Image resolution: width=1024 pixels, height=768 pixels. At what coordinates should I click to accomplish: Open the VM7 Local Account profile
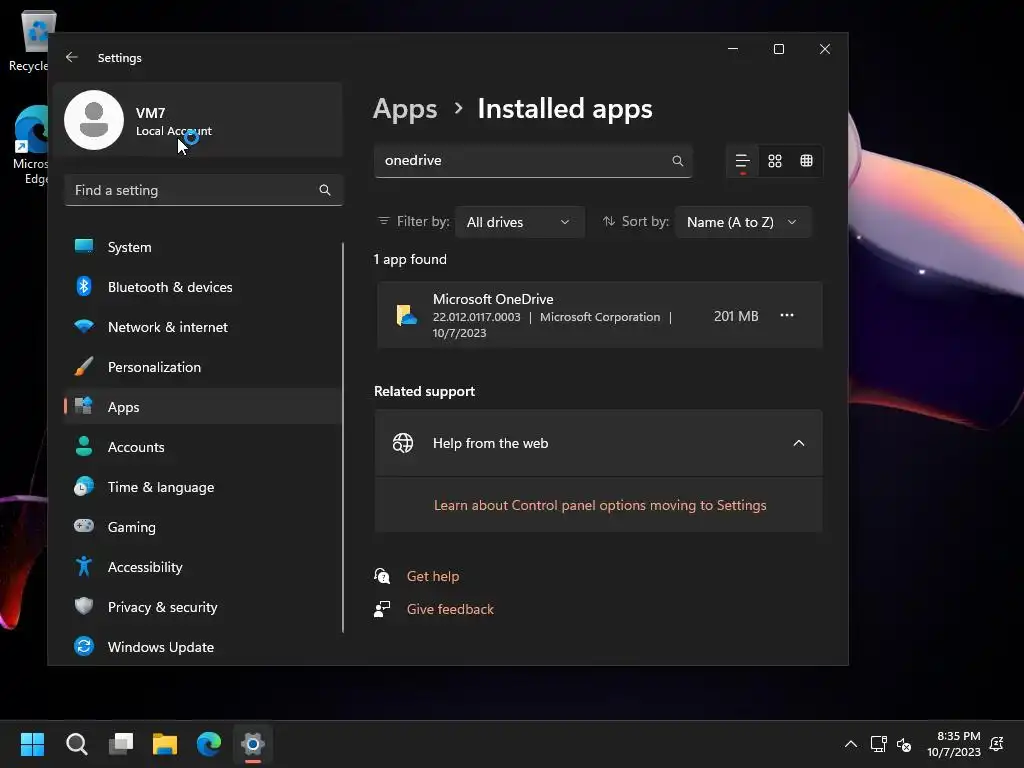(198, 120)
